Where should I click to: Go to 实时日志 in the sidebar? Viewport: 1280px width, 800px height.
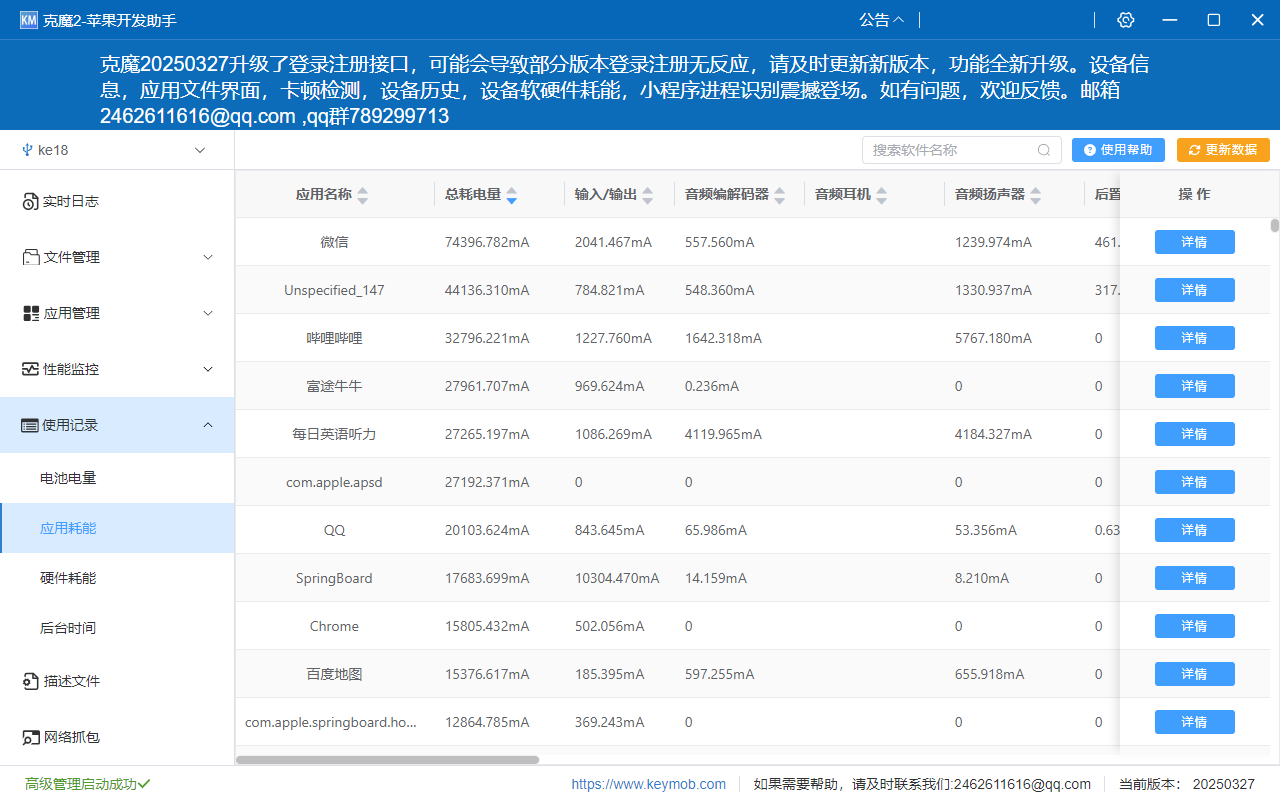tap(117, 201)
